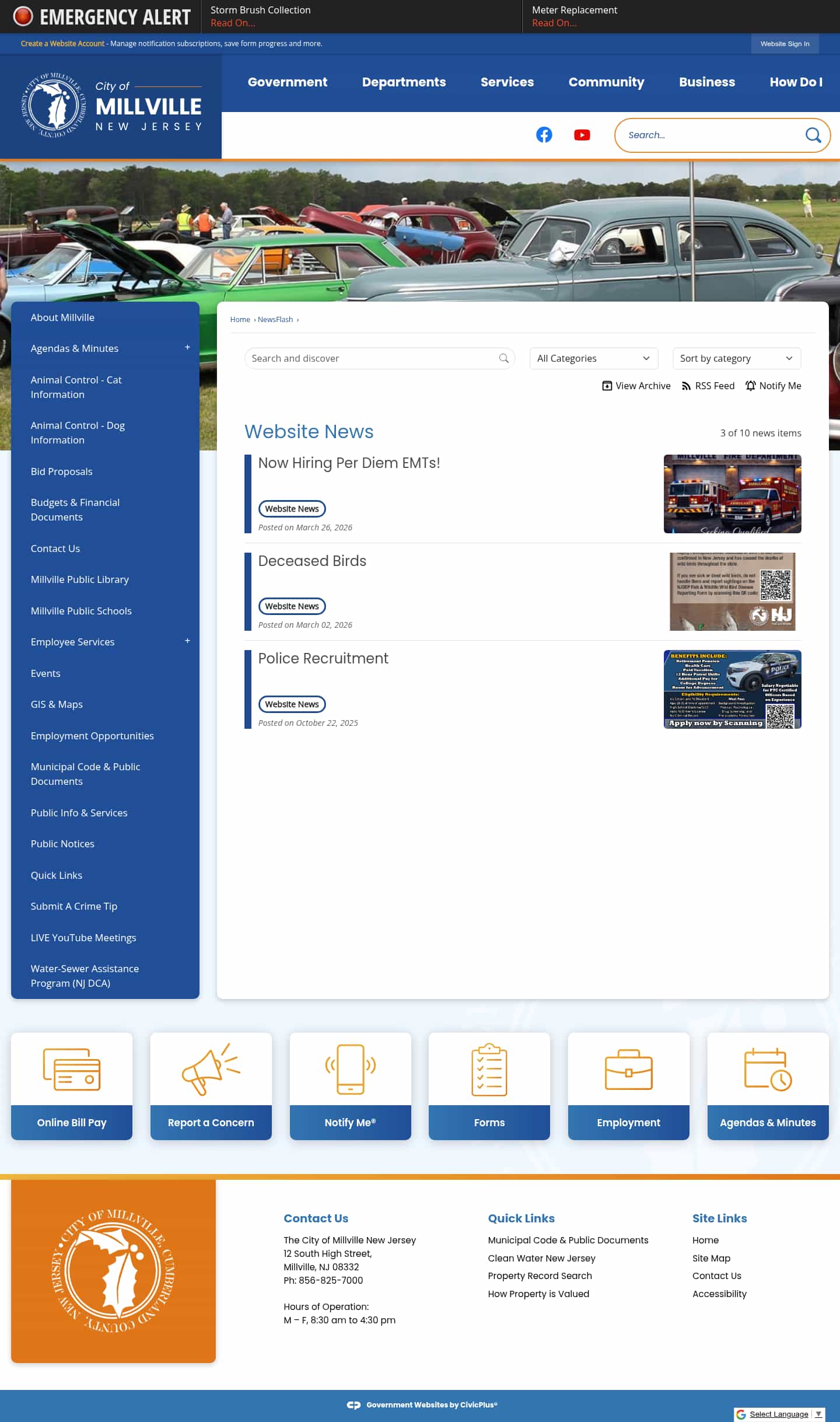Screen dimensions: 840x1422
Task: Click the header search magnifier icon
Action: (813, 135)
